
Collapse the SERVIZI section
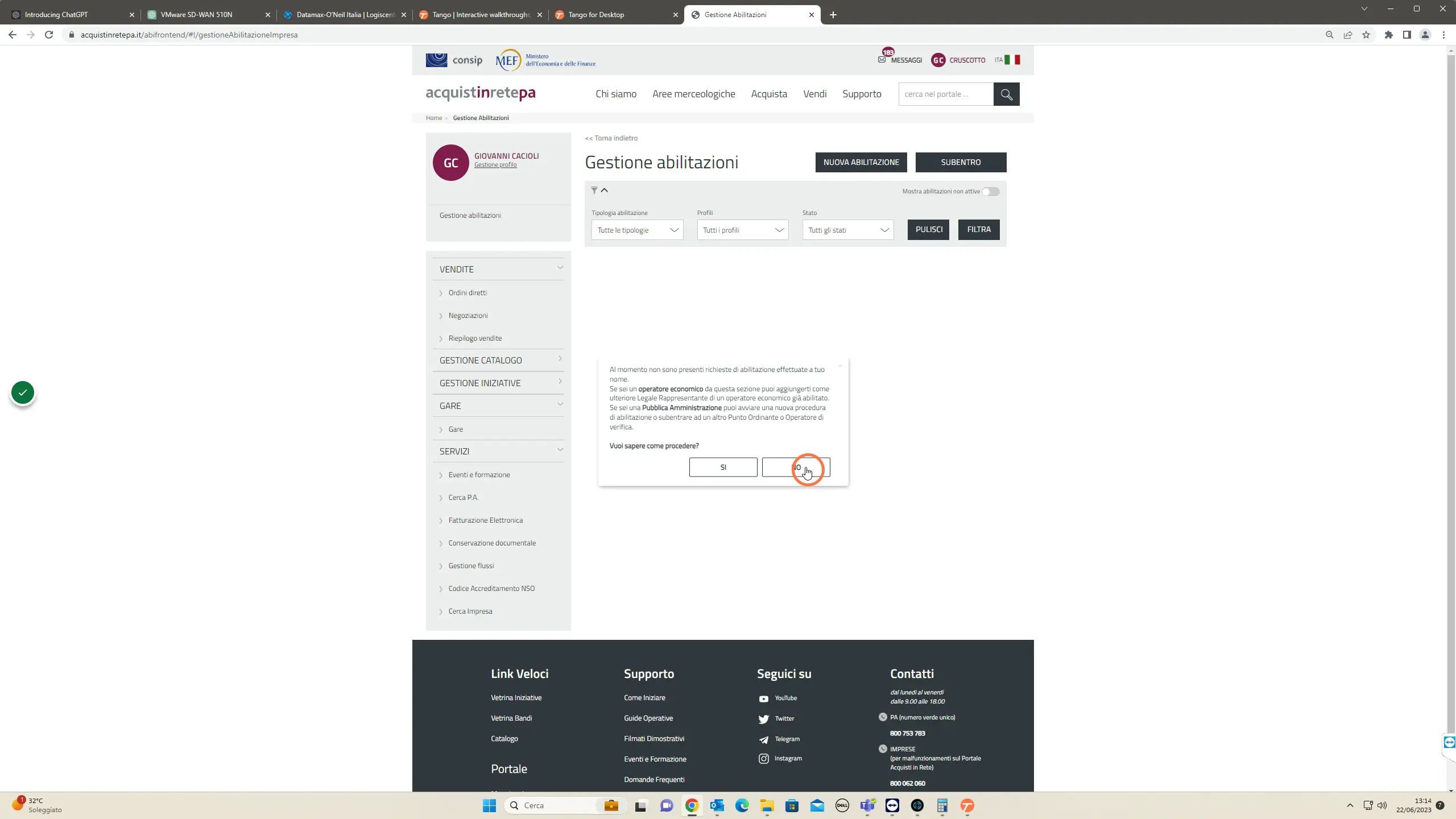point(498,451)
